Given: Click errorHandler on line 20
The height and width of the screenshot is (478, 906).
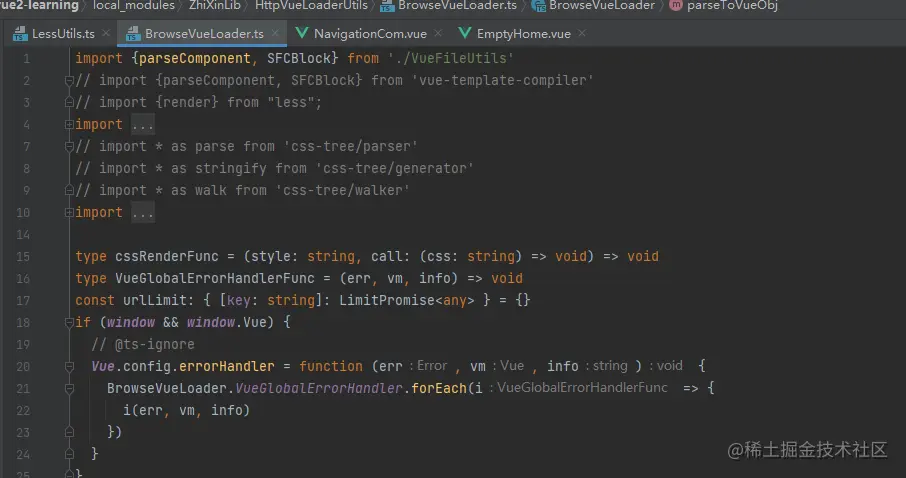Looking at the screenshot, I should (226, 366).
